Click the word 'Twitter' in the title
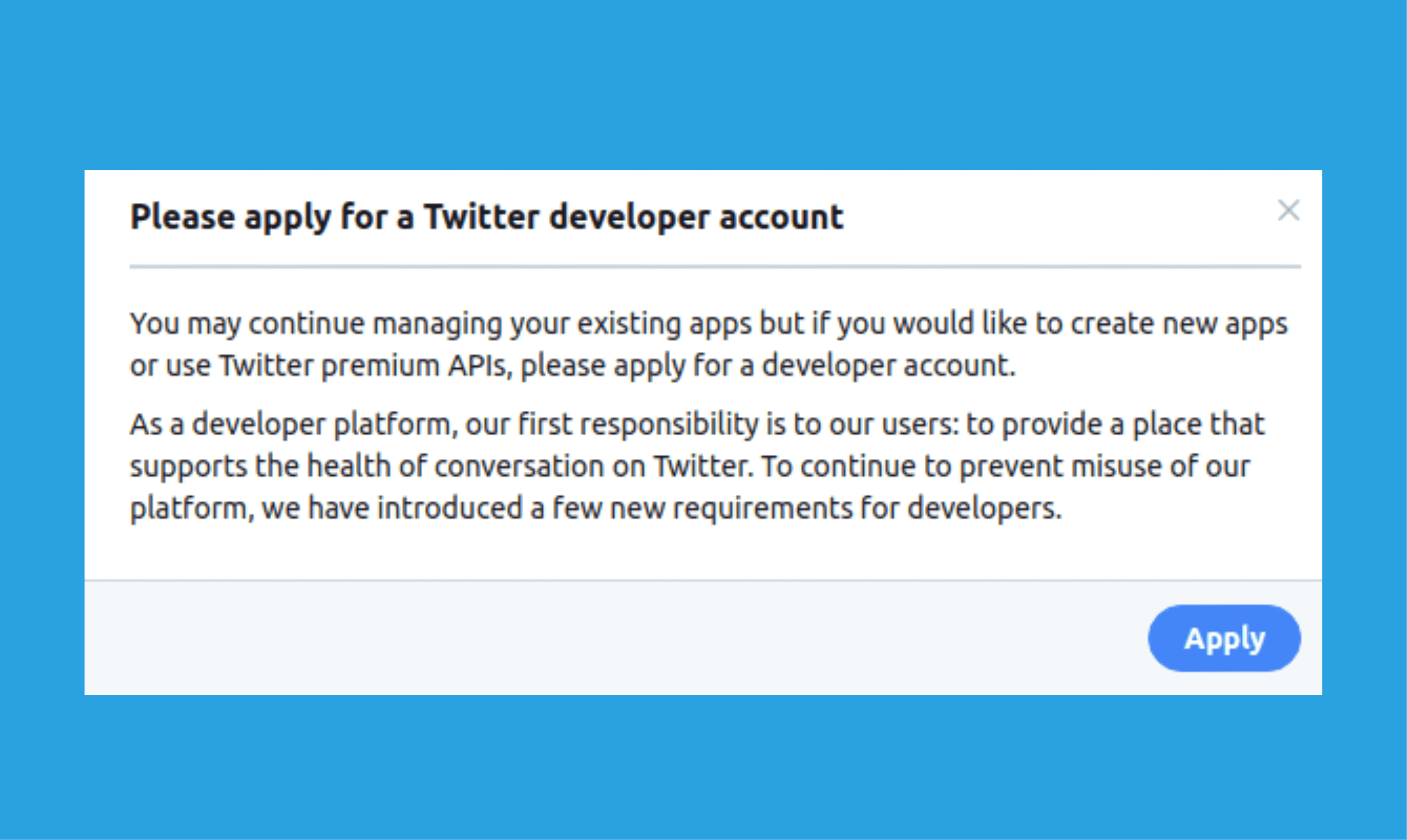Screen dimensions: 1407x840 pyautogui.click(x=482, y=217)
